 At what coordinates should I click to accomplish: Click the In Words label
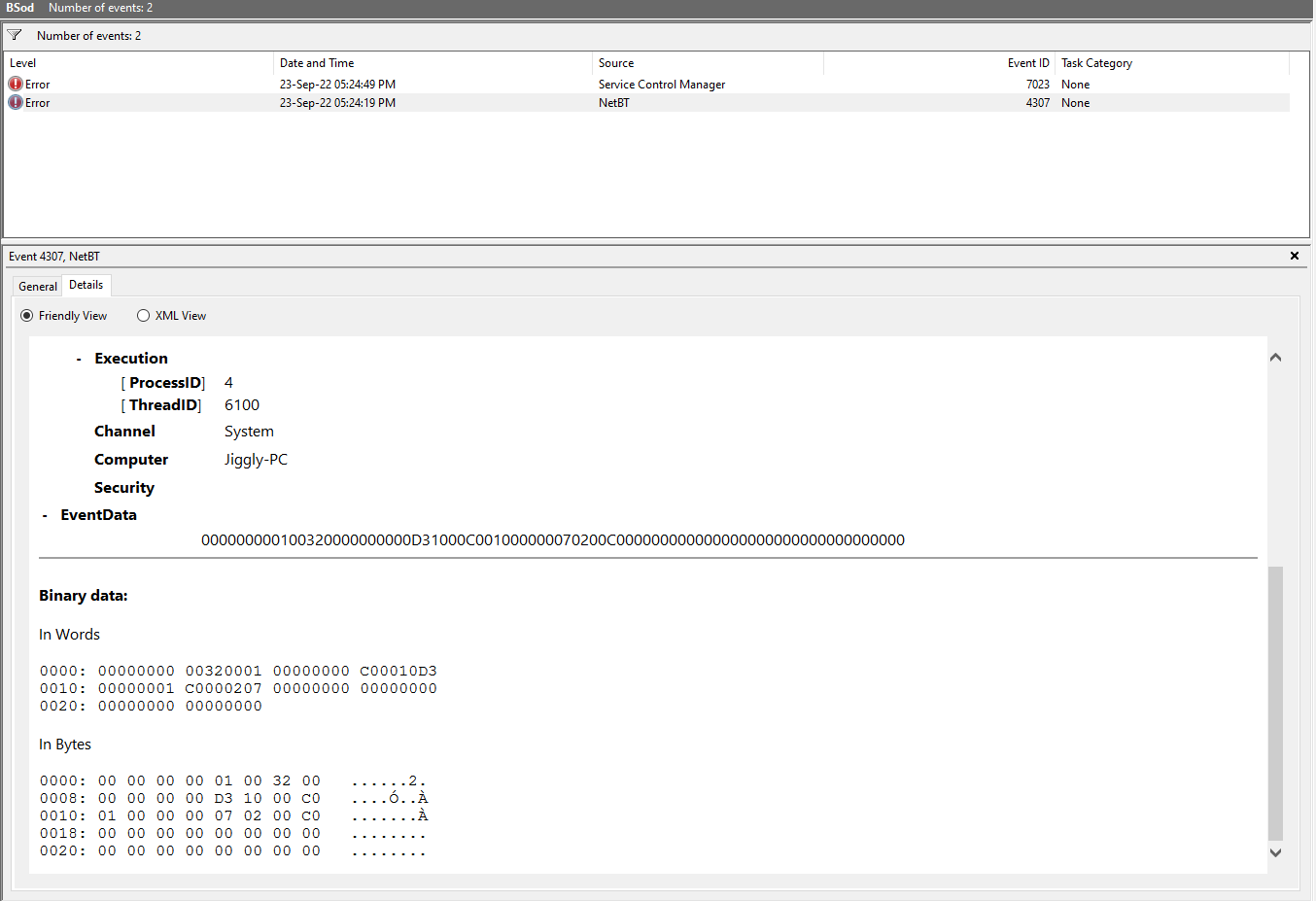(x=69, y=635)
